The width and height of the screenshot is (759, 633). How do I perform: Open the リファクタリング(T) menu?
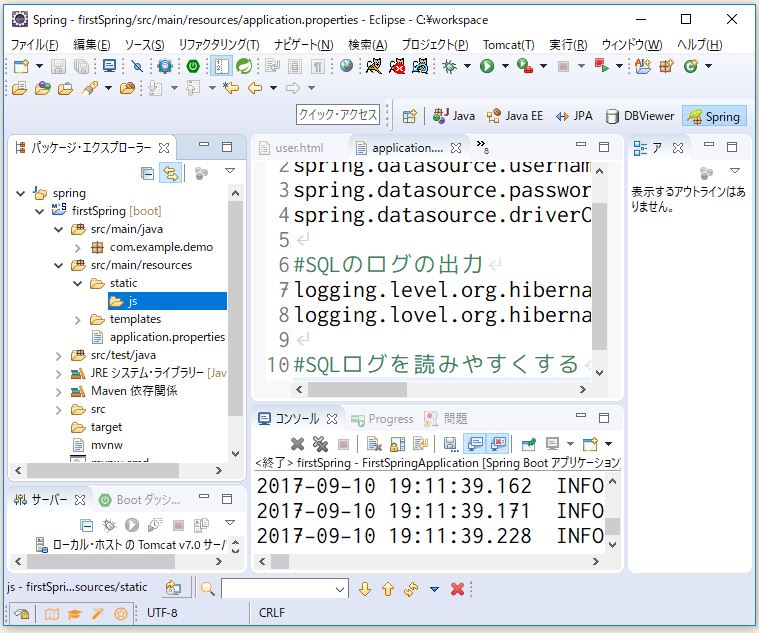tap(219, 45)
